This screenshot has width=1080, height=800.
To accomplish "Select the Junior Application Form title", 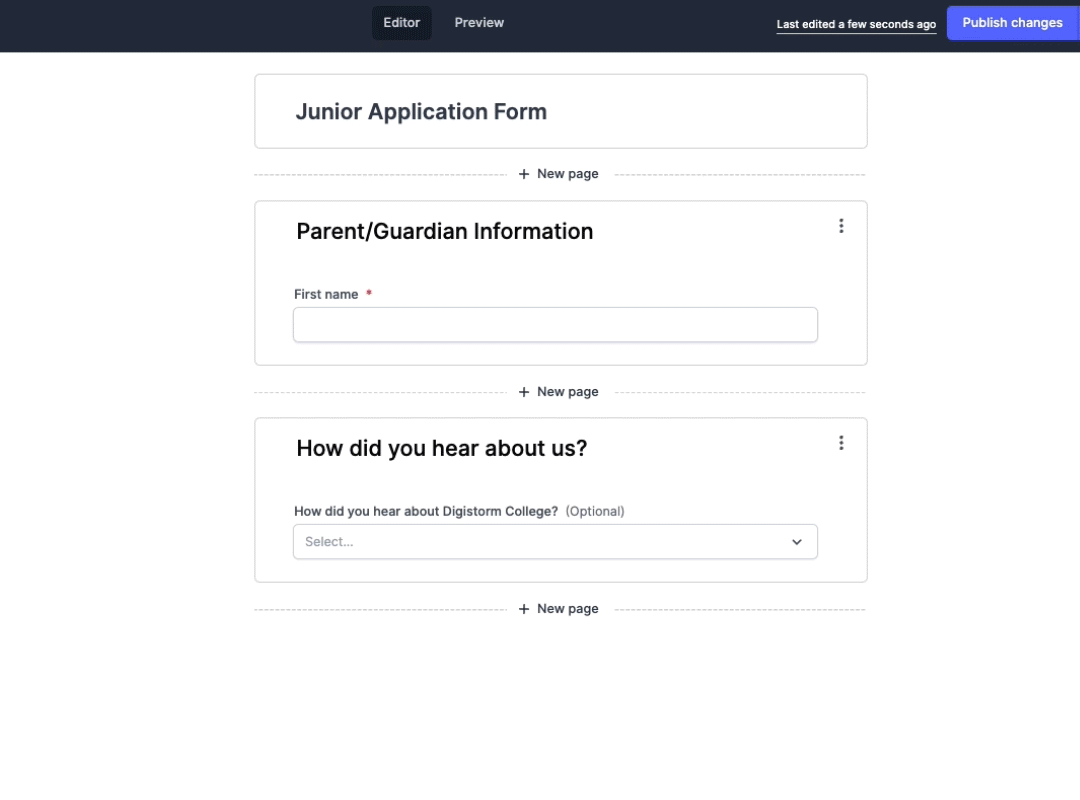I will pos(421,112).
